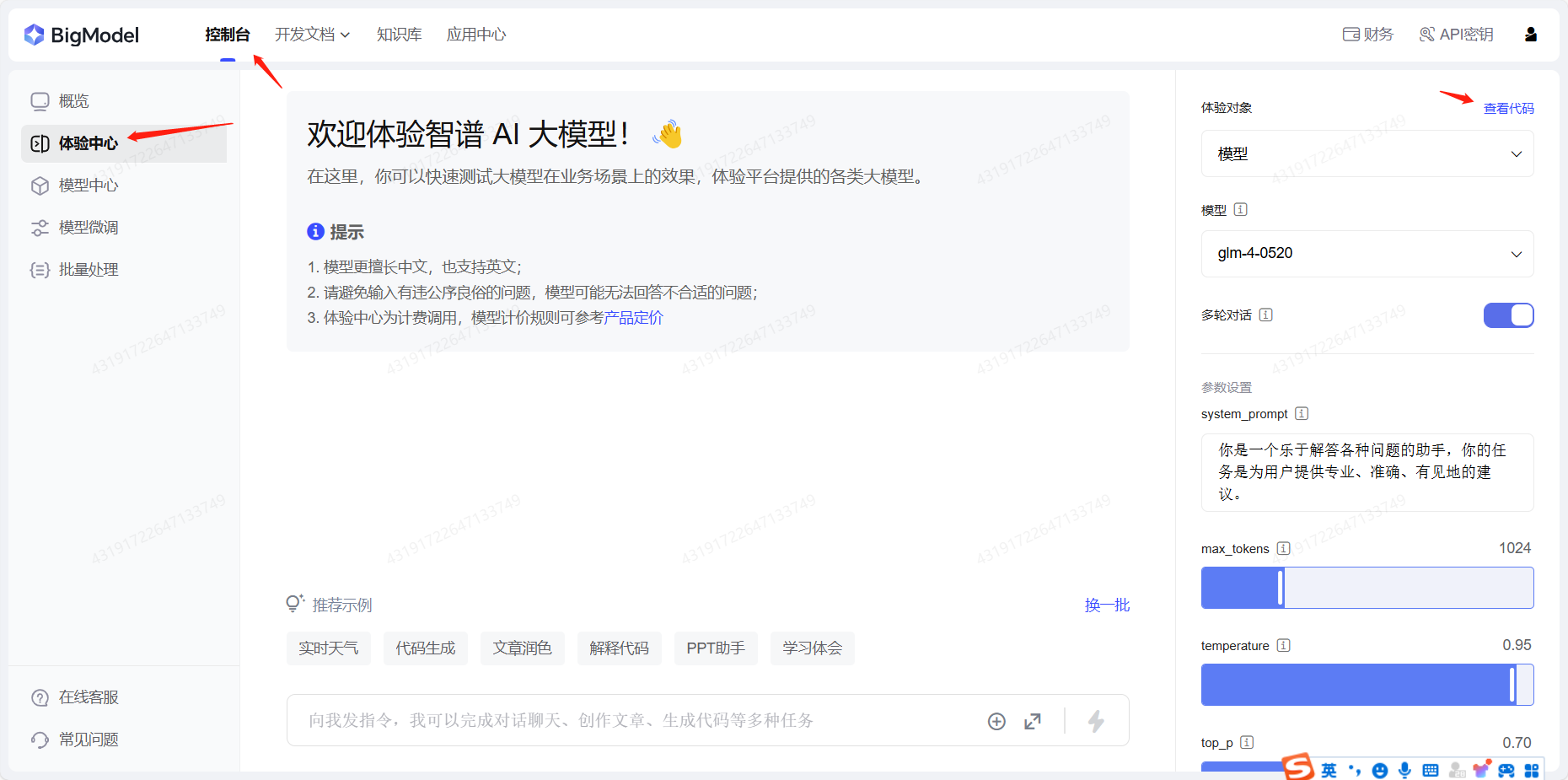Select the 解释代码 example
Image resolution: width=1568 pixels, height=780 pixels.
619,648
